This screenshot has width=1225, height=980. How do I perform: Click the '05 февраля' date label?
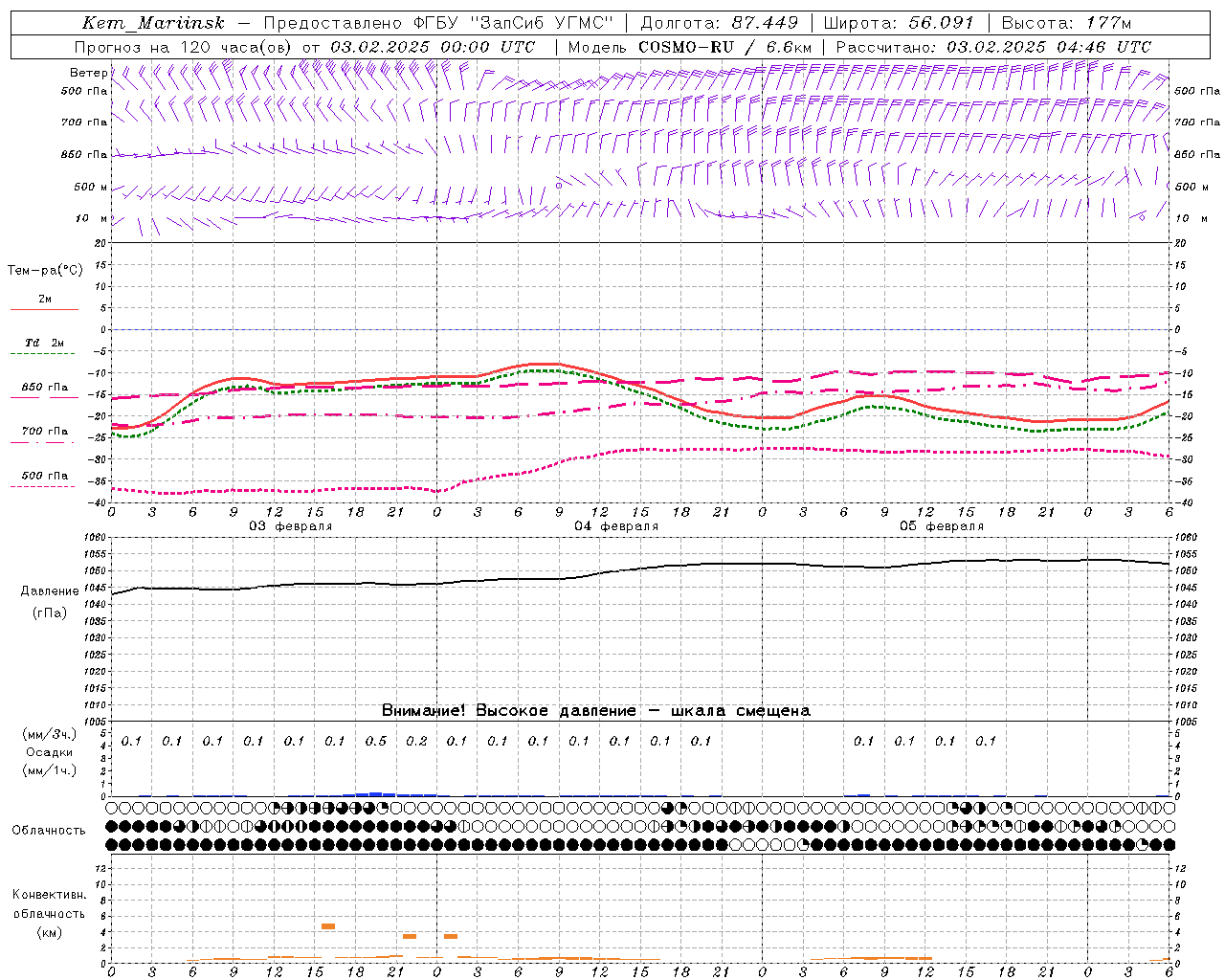942,526
